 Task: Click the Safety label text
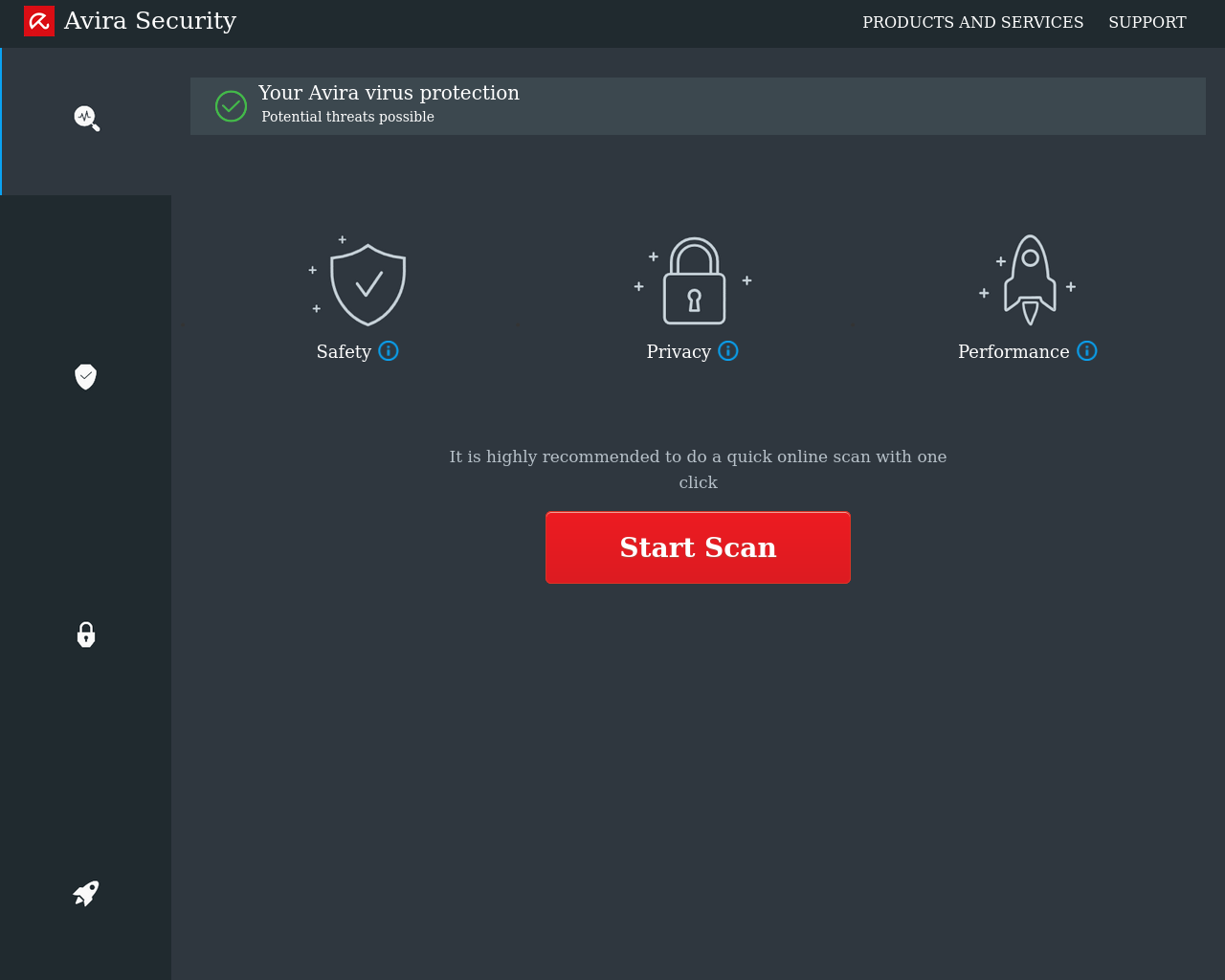[344, 351]
